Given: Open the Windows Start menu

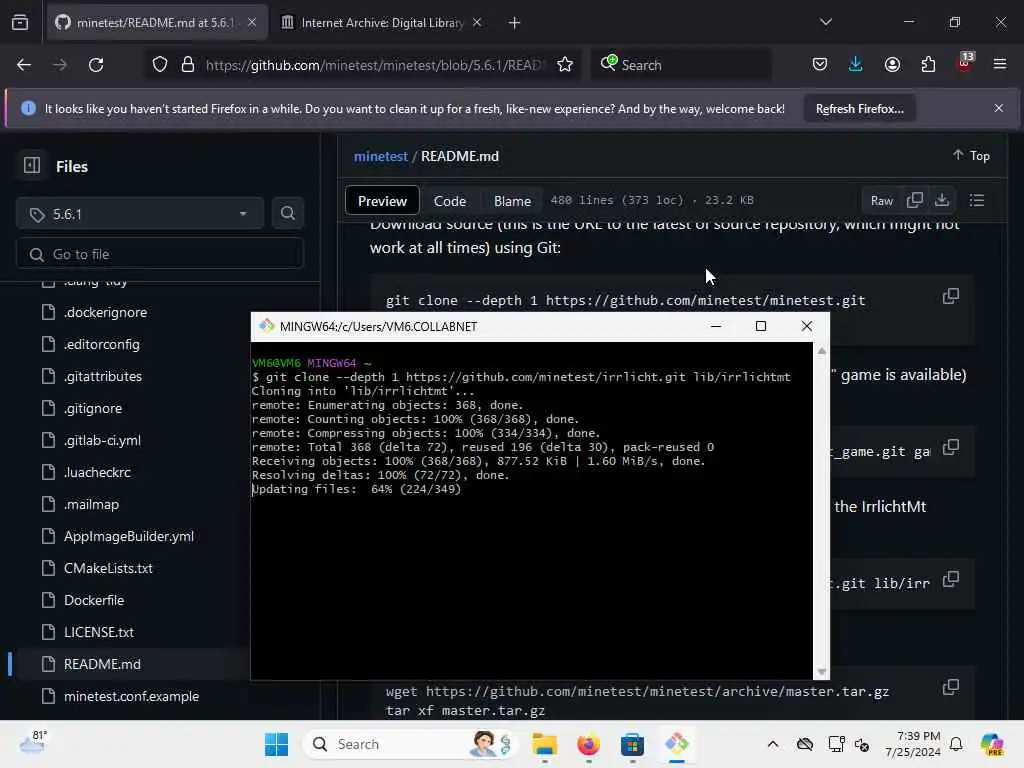Looking at the screenshot, I should click(276, 744).
